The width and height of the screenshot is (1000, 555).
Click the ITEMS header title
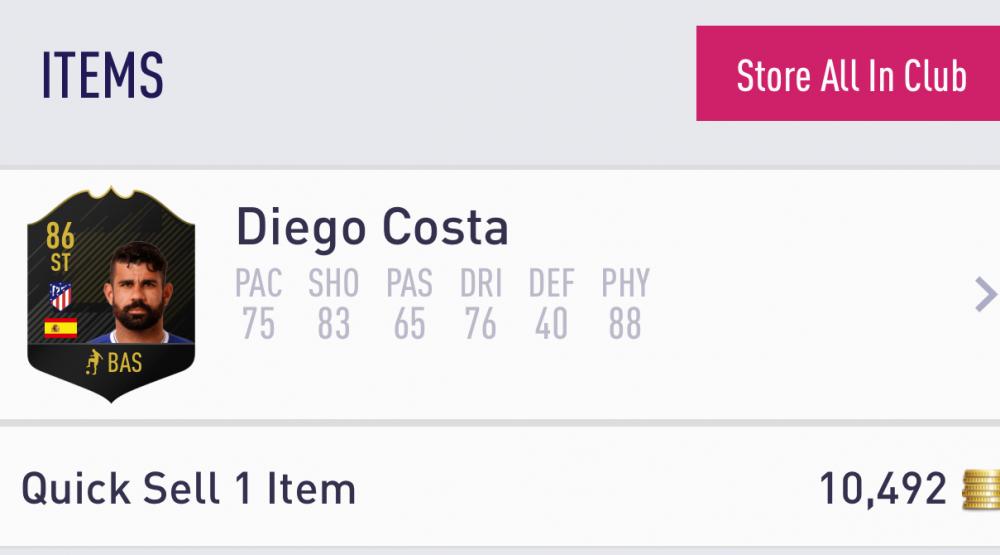102,76
